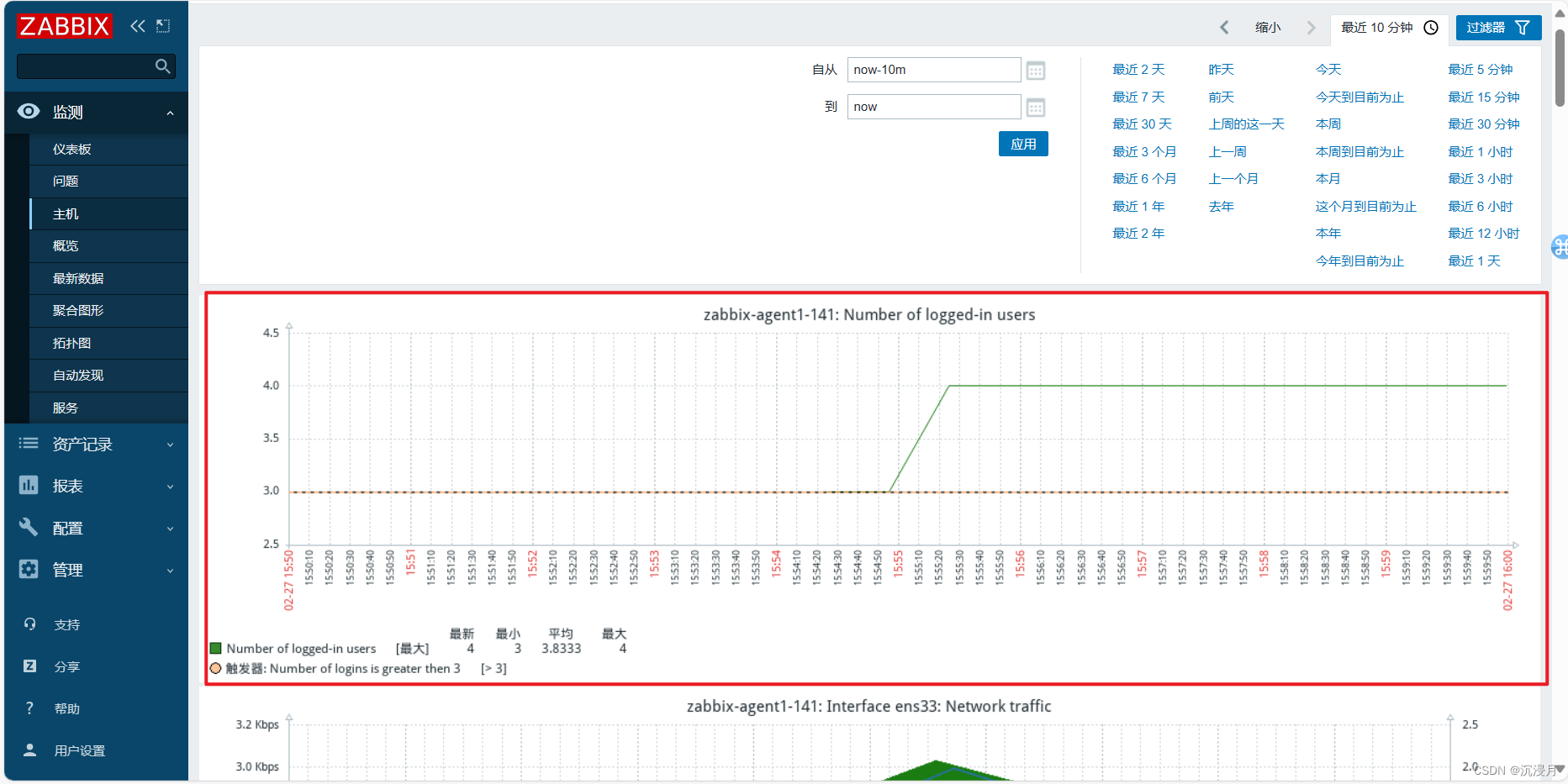Image resolution: width=1568 pixels, height=784 pixels.
Task: Click the fullscreen expand icon beside ZABBIX logo
Action: pyautogui.click(x=162, y=26)
